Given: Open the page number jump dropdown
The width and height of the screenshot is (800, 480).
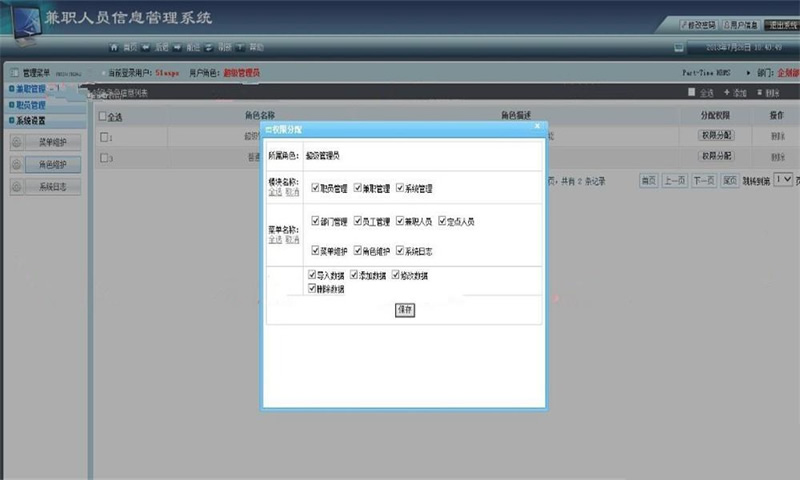Looking at the screenshot, I should (x=783, y=180).
